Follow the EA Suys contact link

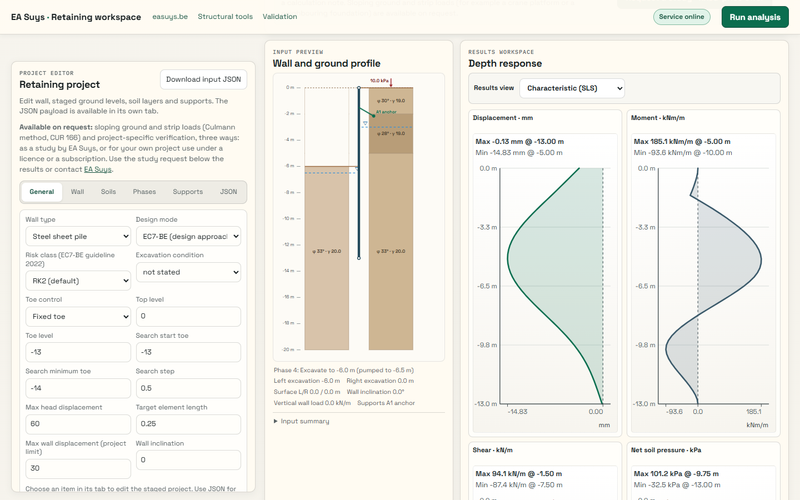(97, 169)
